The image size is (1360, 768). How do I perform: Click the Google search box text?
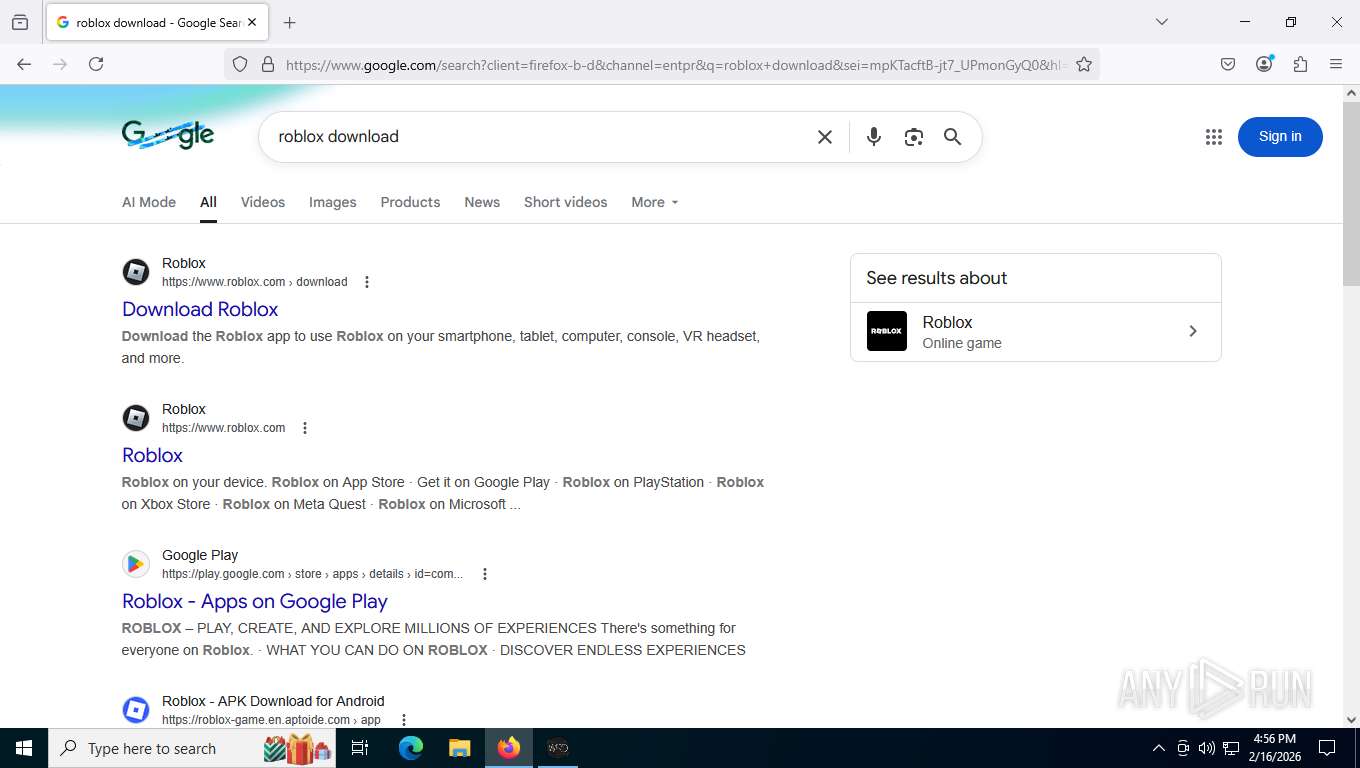point(338,136)
